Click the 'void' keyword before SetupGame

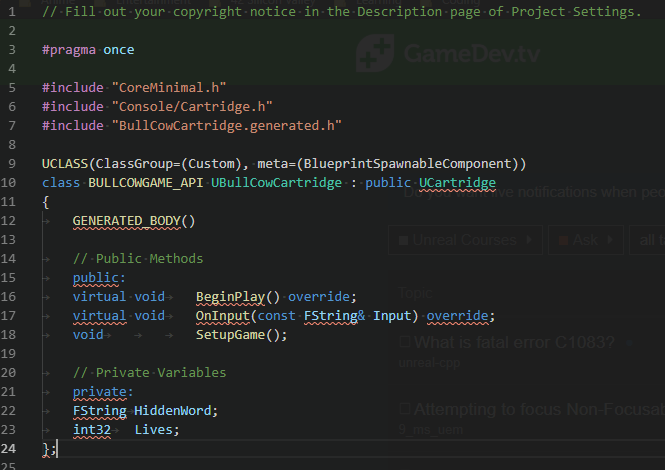(x=88, y=335)
